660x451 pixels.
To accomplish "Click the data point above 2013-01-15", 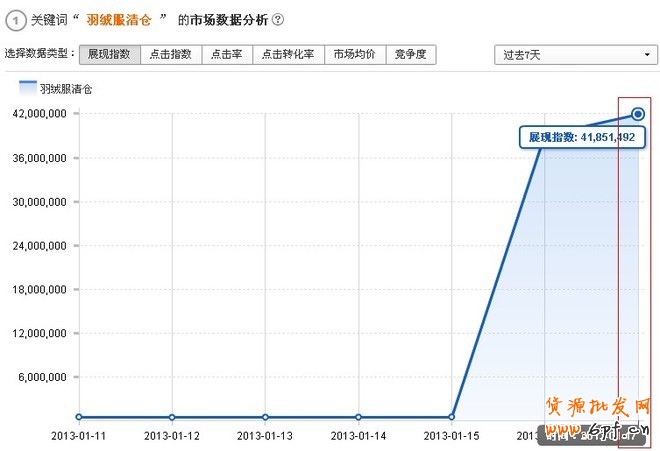I will point(452,417).
